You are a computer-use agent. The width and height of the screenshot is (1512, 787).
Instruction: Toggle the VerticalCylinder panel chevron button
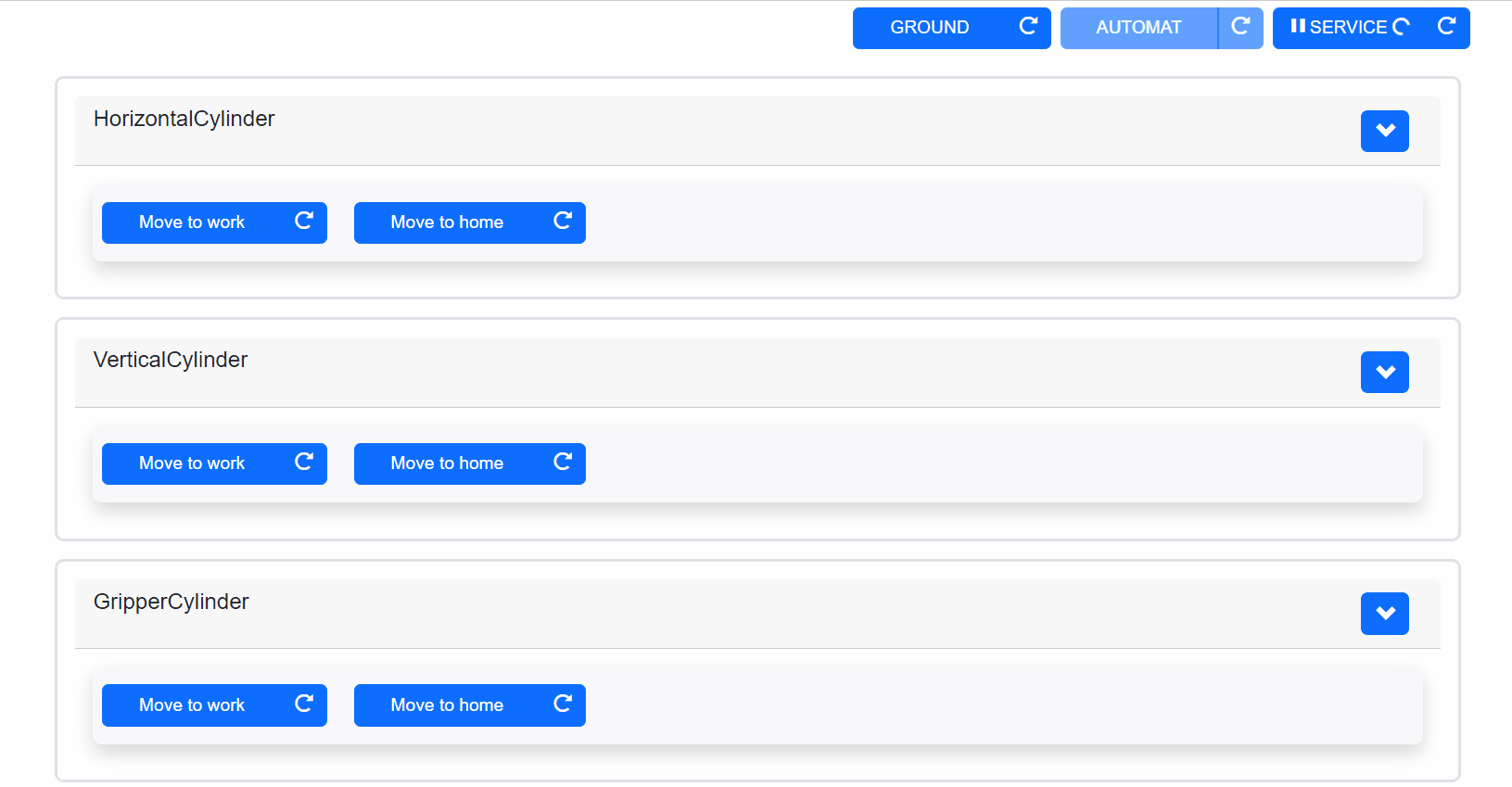pyautogui.click(x=1385, y=372)
